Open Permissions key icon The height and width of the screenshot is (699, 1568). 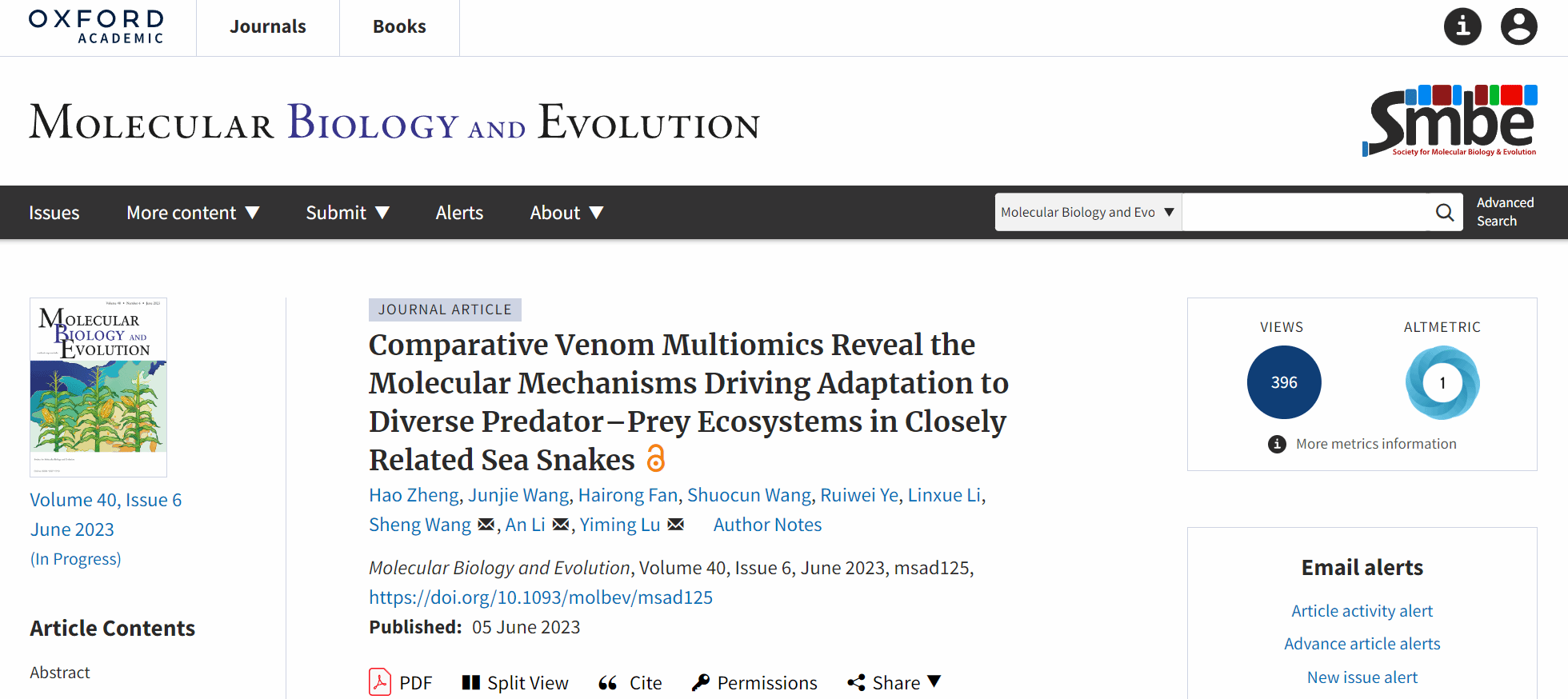click(701, 682)
